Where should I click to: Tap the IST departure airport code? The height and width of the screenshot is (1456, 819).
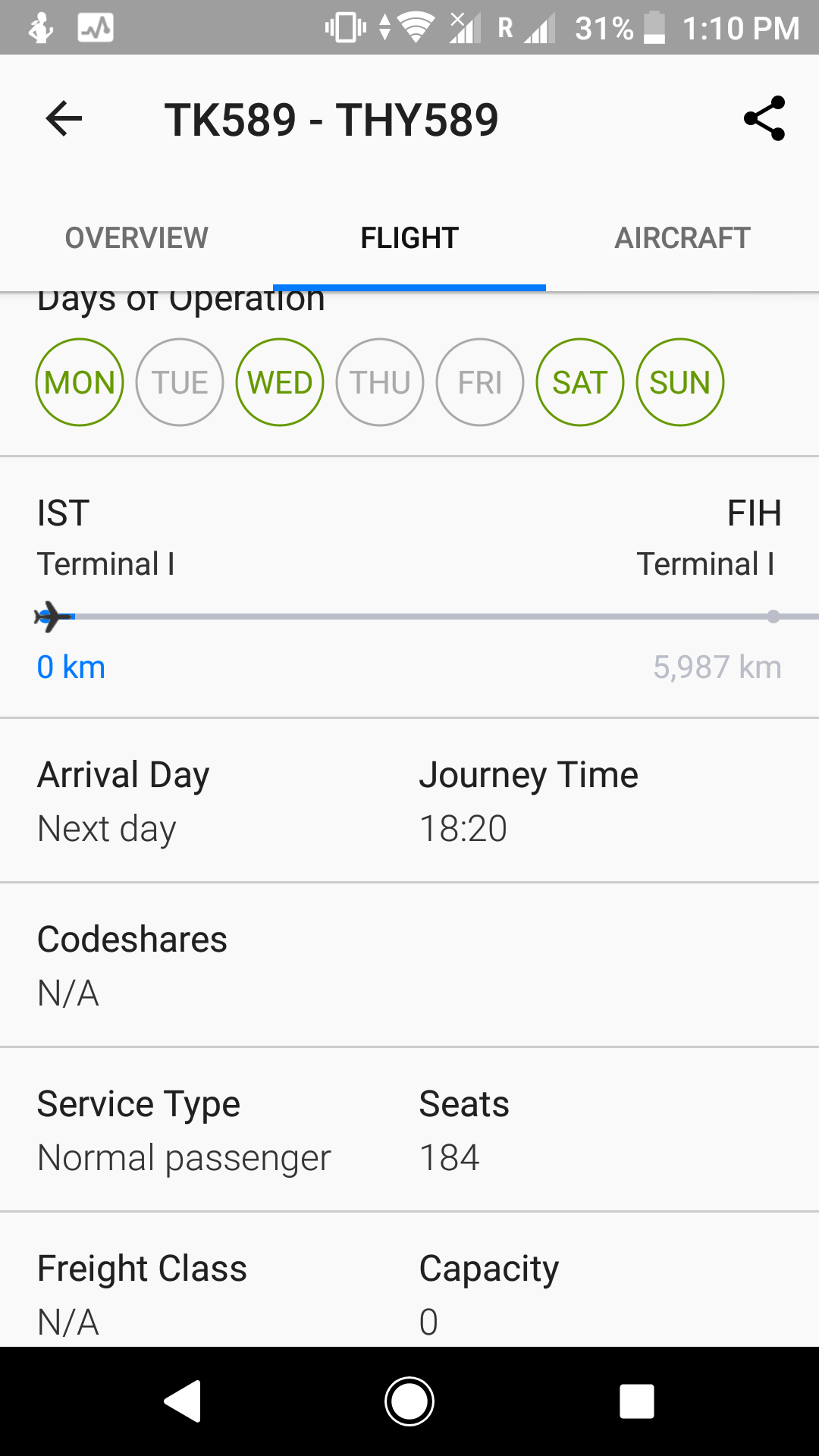[64, 513]
